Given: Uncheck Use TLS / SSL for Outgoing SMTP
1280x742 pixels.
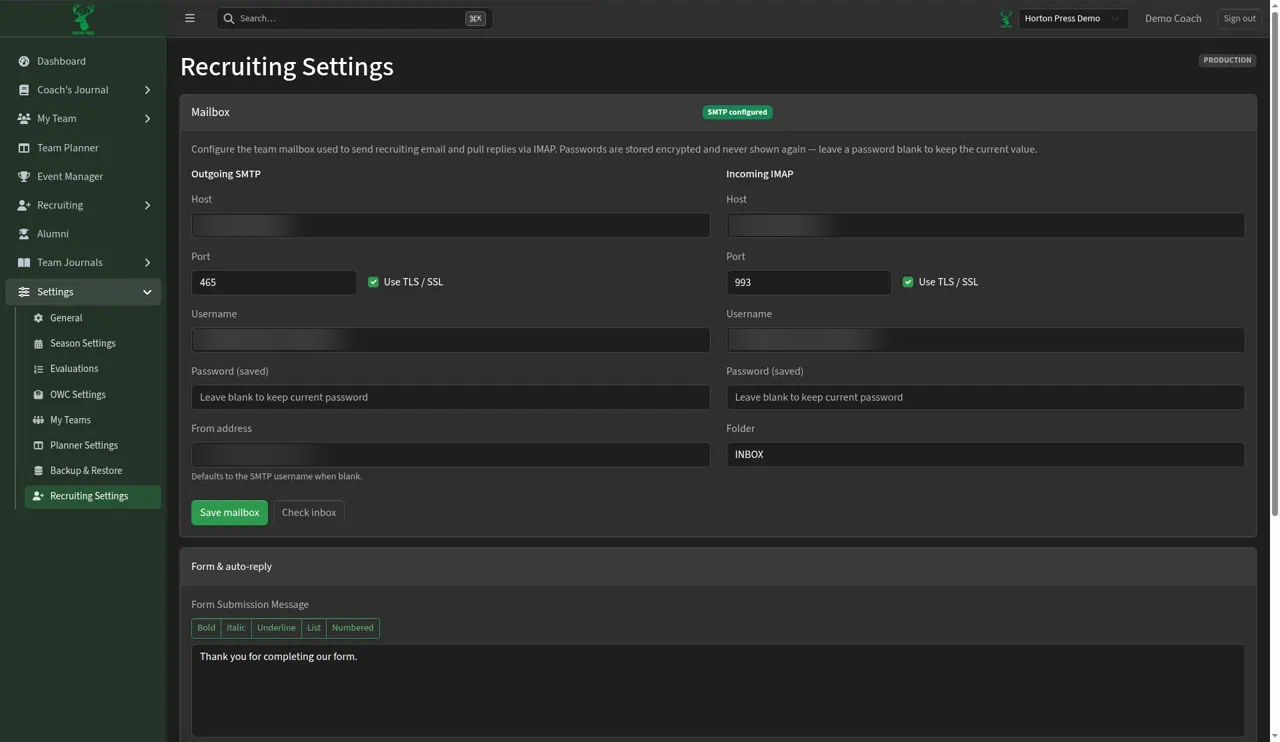Looking at the screenshot, I should coord(373,282).
